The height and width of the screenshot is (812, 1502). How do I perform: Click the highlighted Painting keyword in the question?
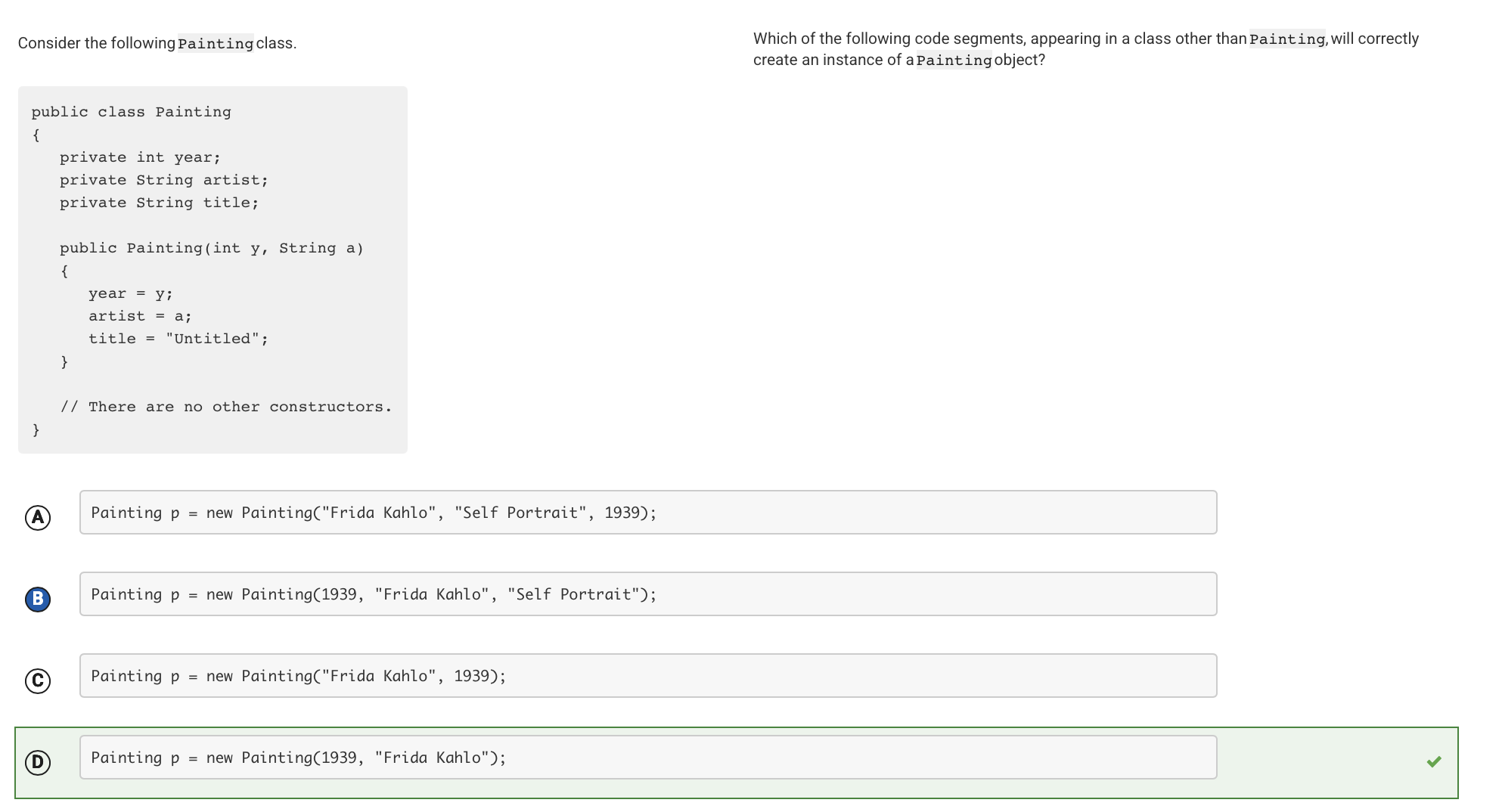pos(1286,39)
